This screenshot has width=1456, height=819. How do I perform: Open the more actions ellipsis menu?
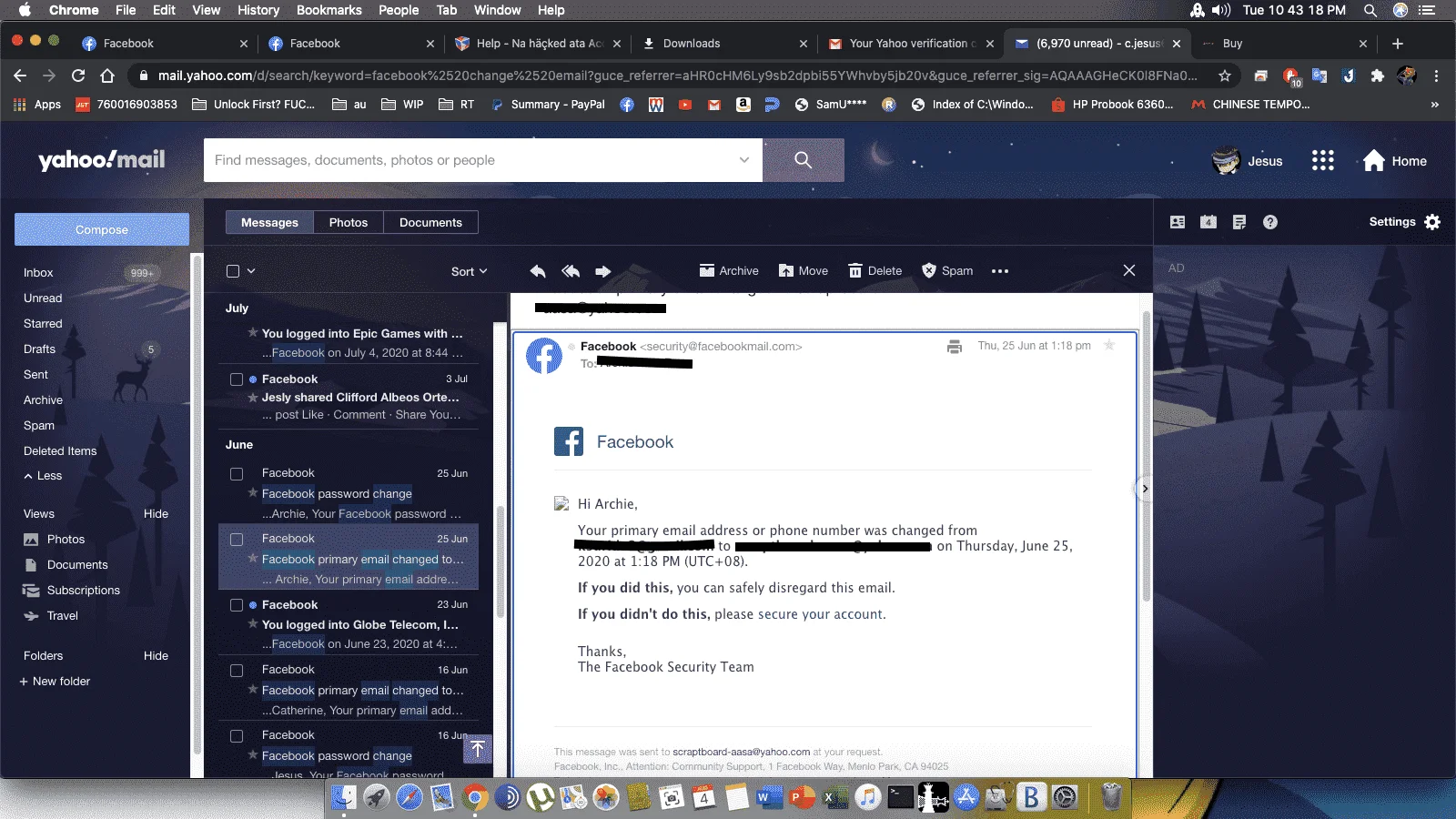[1000, 271]
